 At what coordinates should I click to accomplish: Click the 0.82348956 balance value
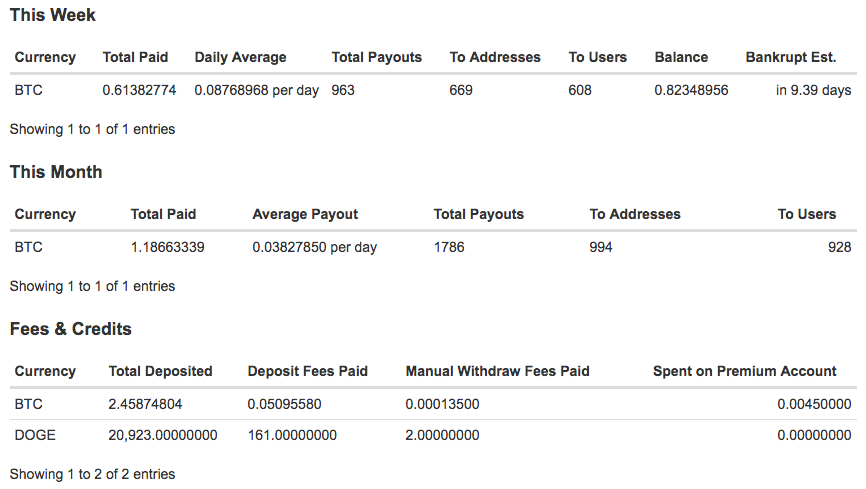point(691,90)
